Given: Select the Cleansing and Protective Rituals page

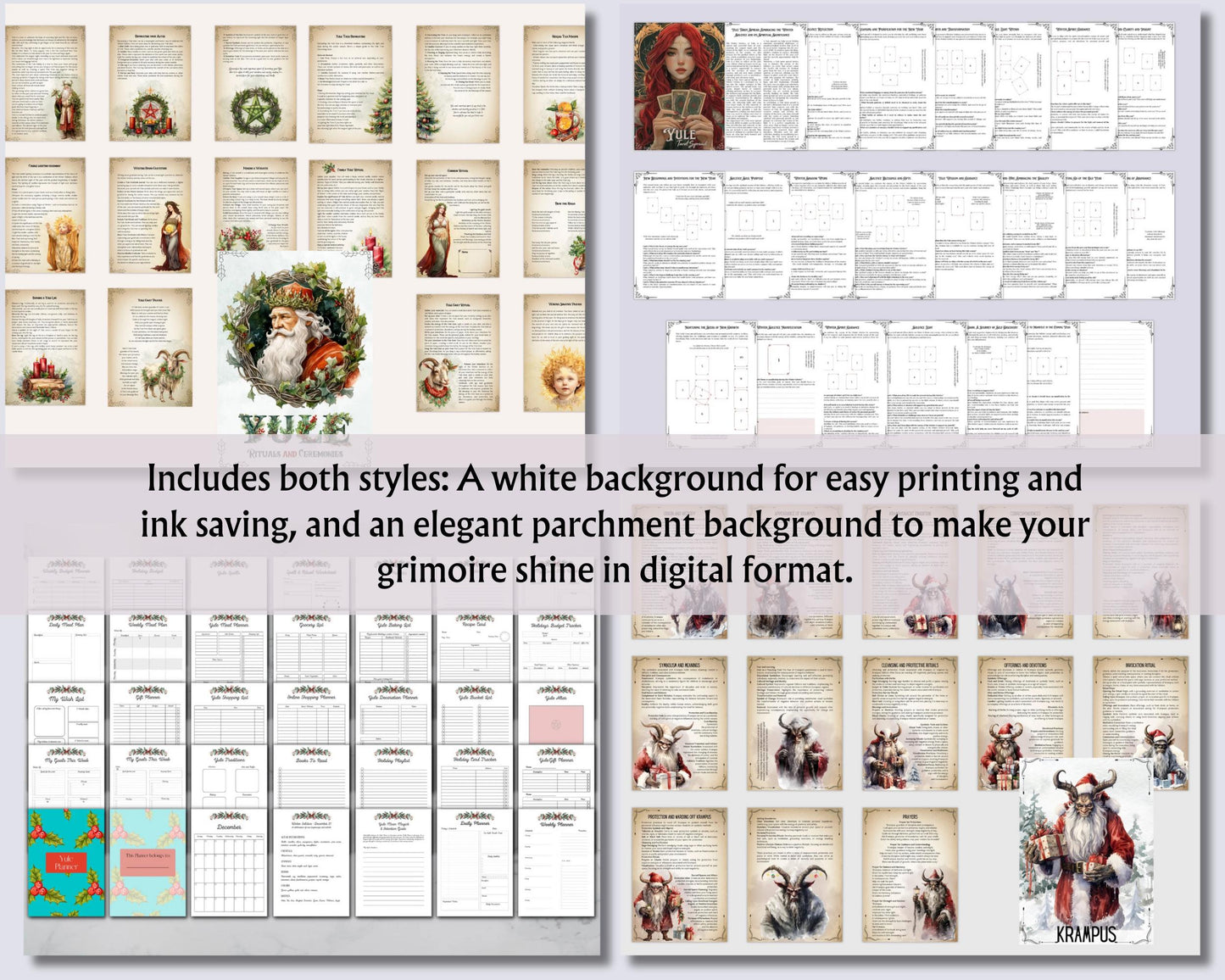Looking at the screenshot, I should click(x=910, y=723).
